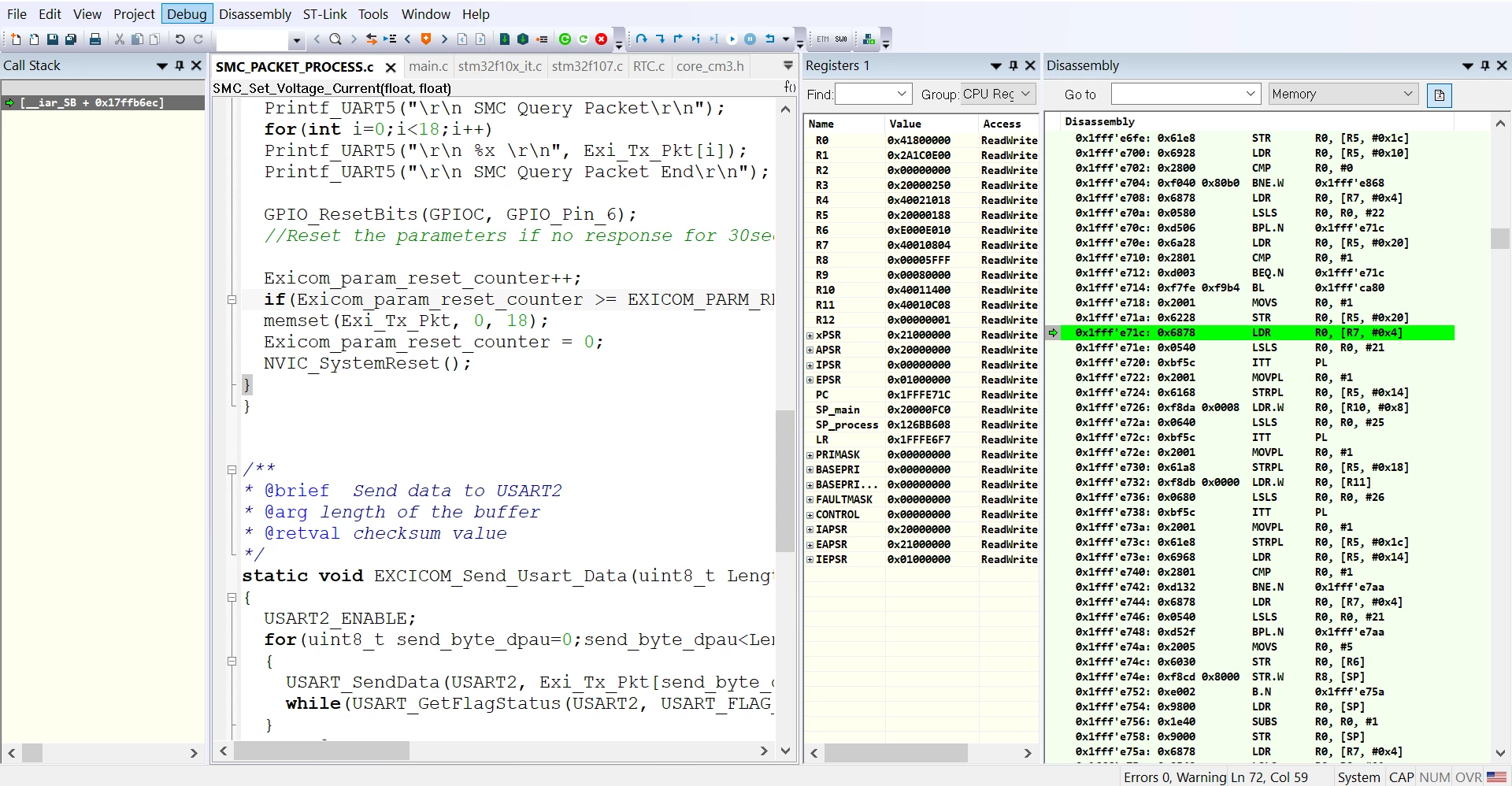
Task: Click the magnifier Find icon
Action: (335, 39)
